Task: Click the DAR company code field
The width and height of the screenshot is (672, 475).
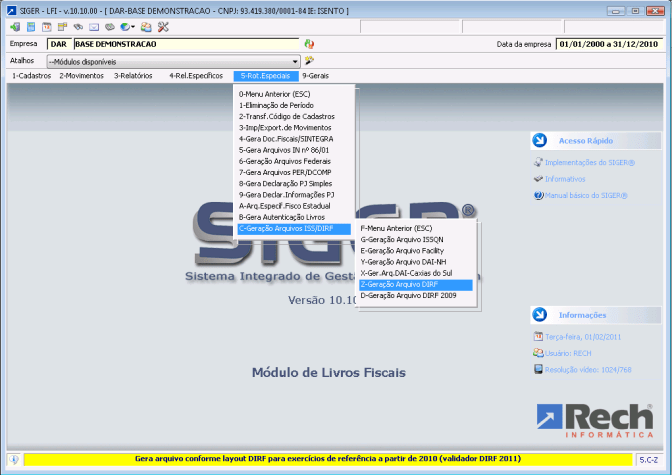Action: (59, 44)
